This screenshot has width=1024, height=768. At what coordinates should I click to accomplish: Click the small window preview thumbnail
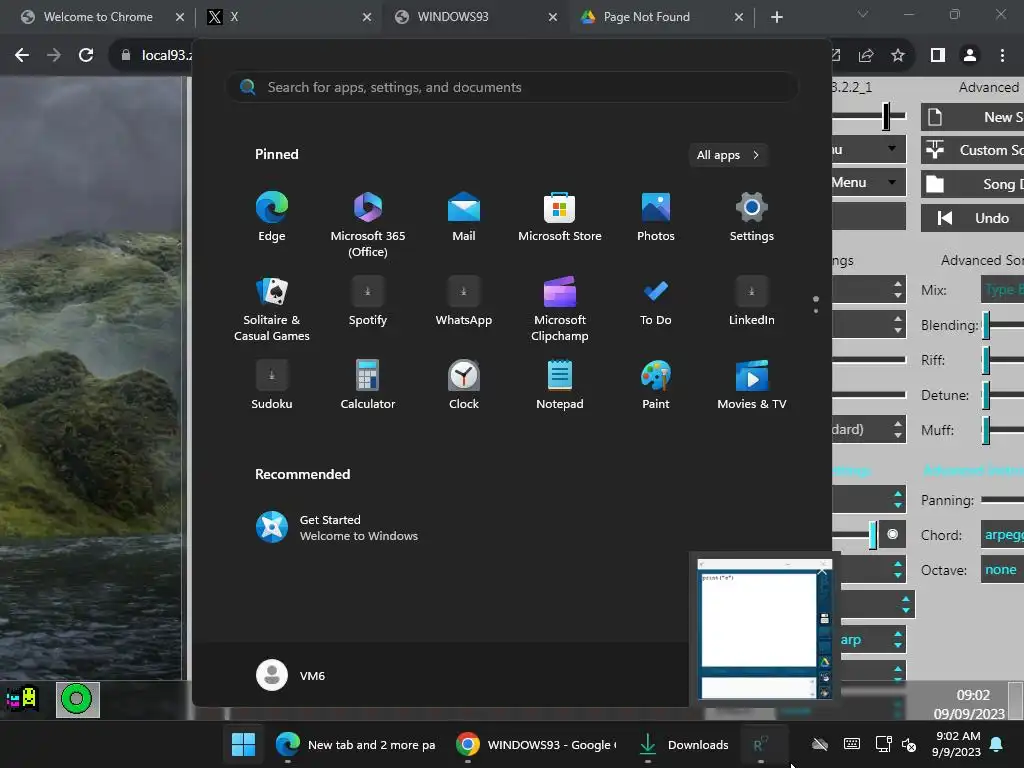(765, 628)
